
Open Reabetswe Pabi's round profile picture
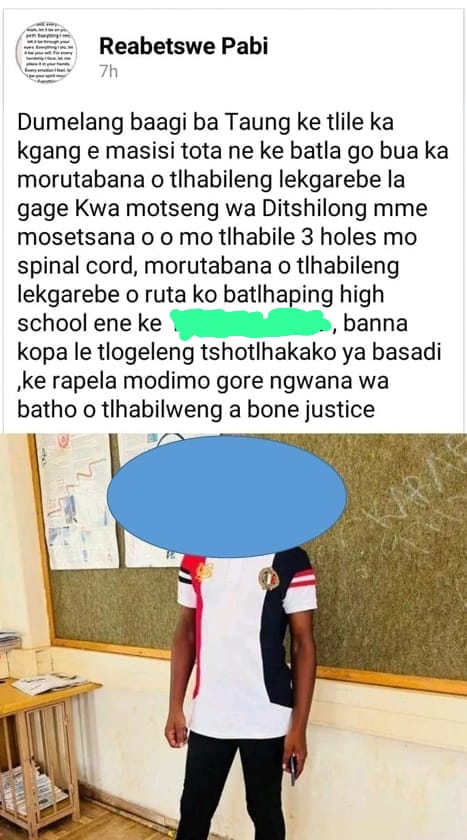click(46, 52)
